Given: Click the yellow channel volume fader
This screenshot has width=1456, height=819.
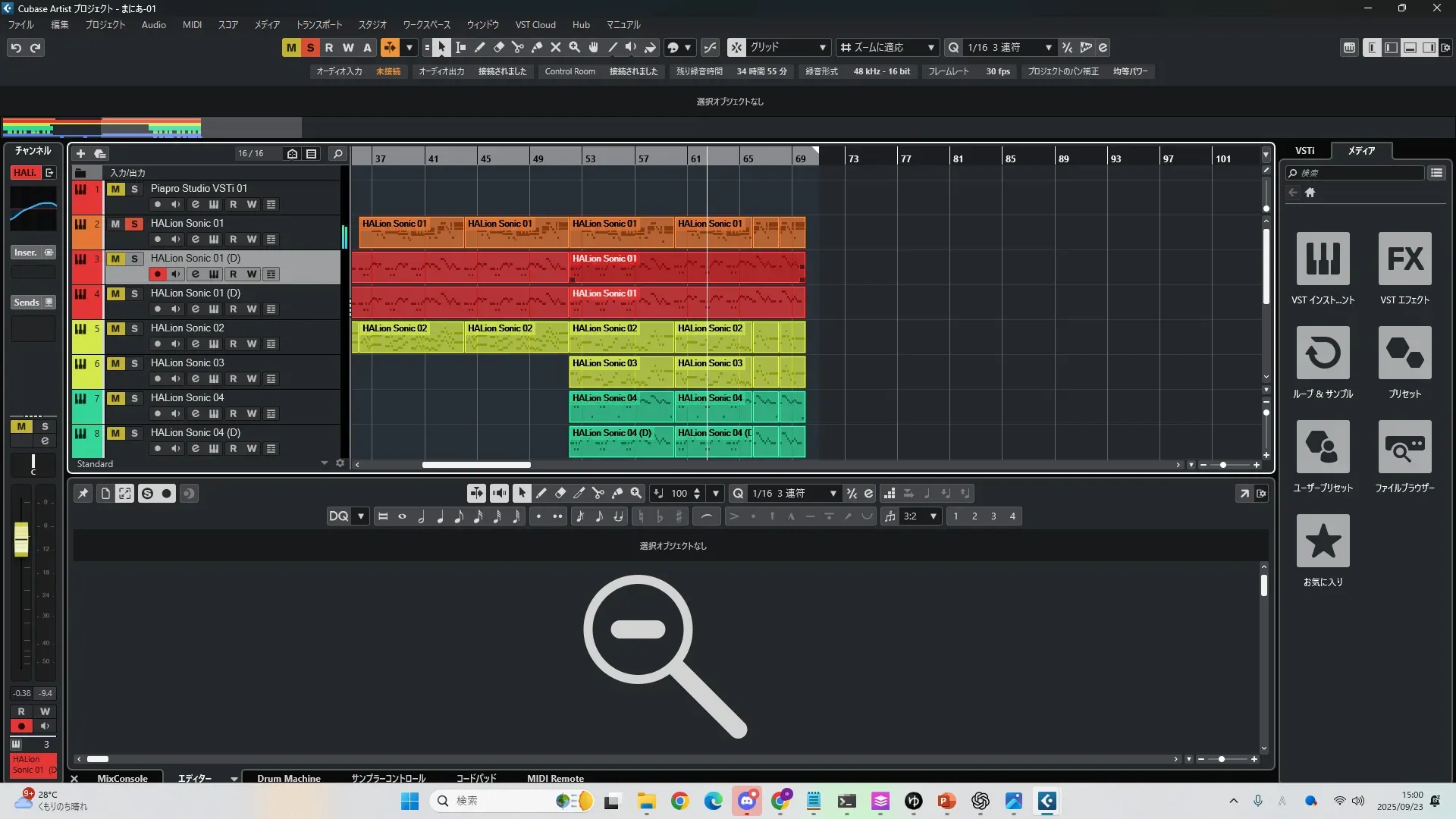Looking at the screenshot, I should [x=21, y=539].
